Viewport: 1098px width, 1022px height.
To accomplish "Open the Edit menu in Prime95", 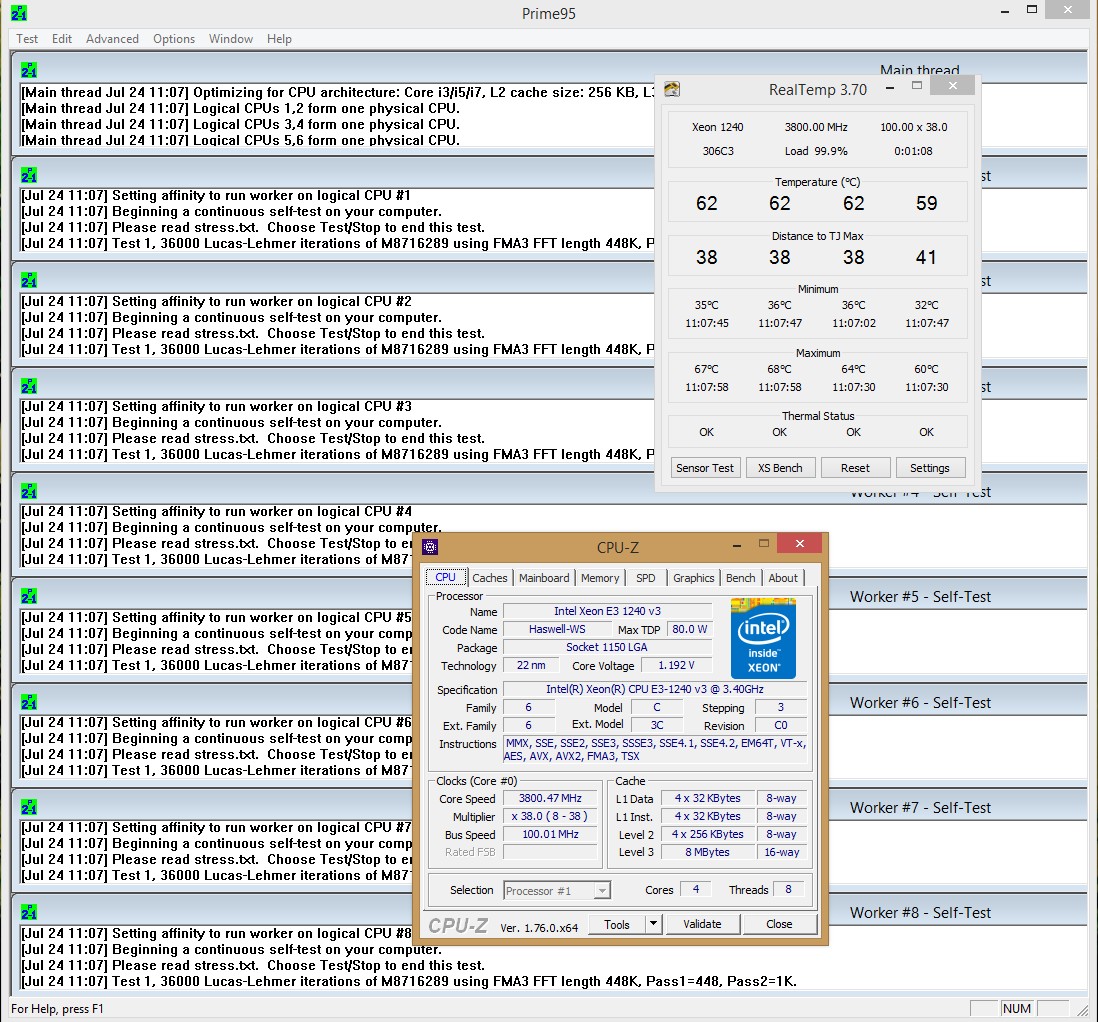I will point(62,39).
